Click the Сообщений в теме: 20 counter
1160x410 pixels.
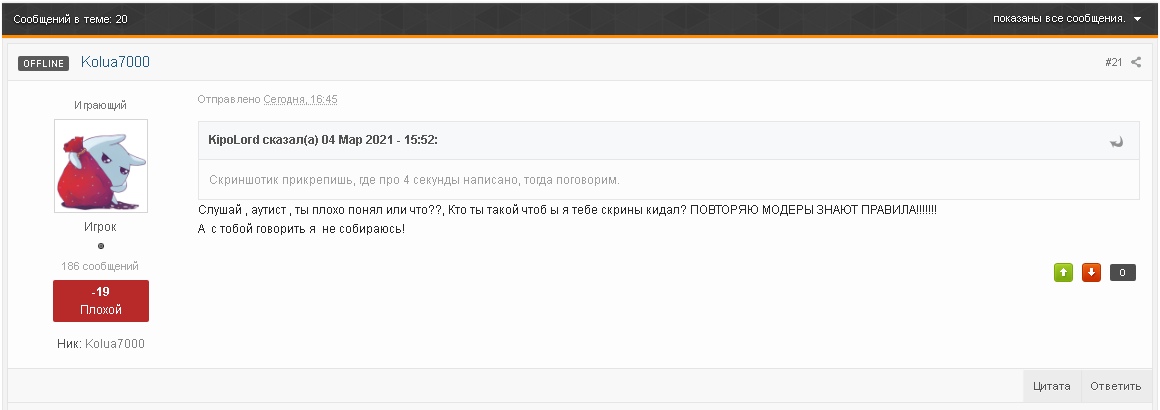[x=70, y=19]
